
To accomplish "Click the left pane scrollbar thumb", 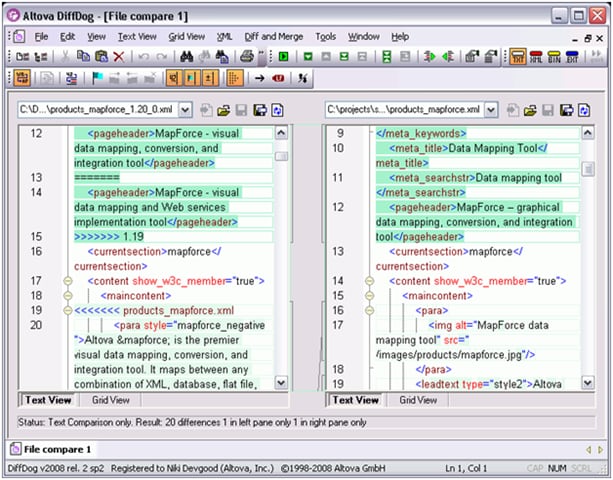I will pyautogui.click(x=281, y=156).
